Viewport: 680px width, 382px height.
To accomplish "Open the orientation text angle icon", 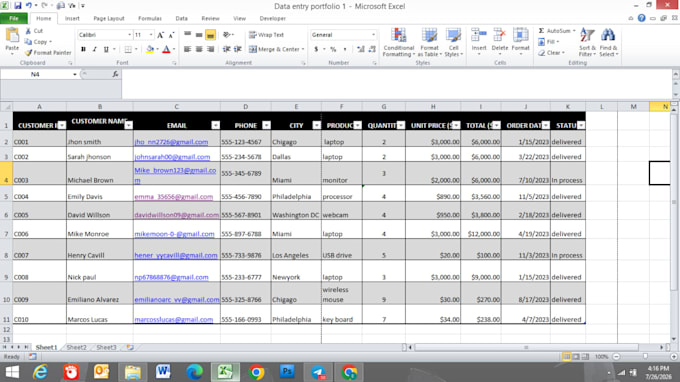I will [x=227, y=35].
